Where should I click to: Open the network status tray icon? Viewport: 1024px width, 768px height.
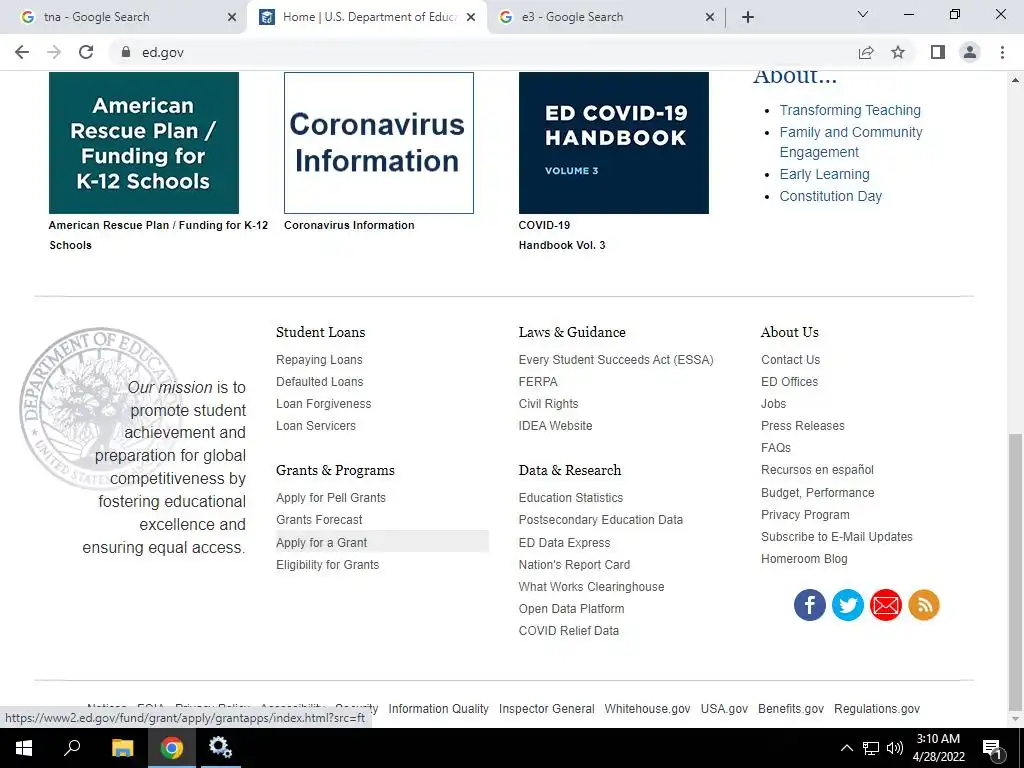[x=871, y=748]
